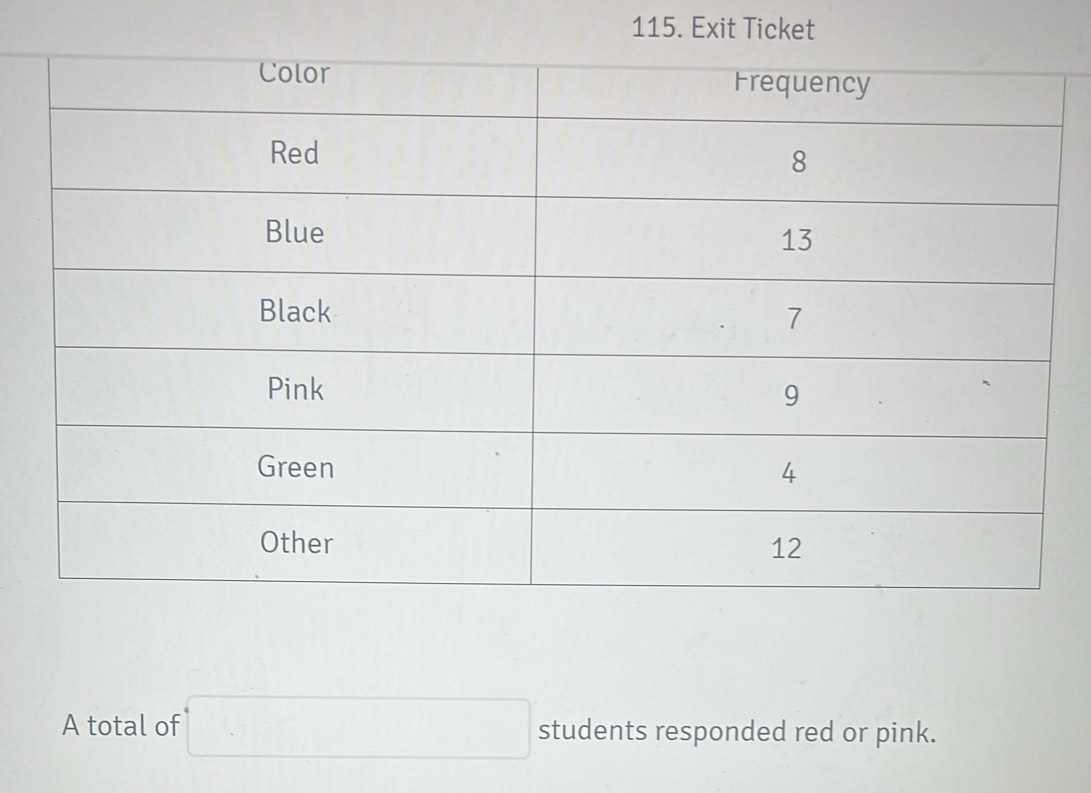Click frequency value 4 in the Green row
This screenshot has width=1091, height=793.
(788, 474)
